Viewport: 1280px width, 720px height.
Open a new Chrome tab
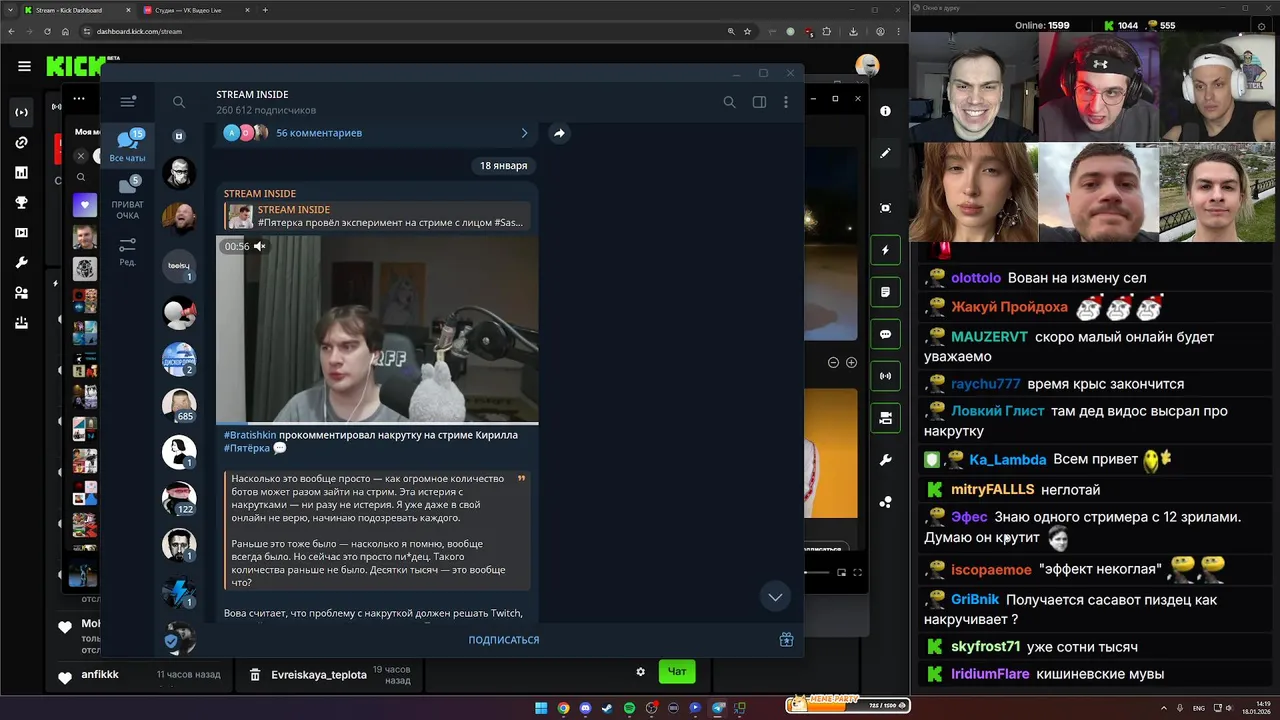[265, 10]
